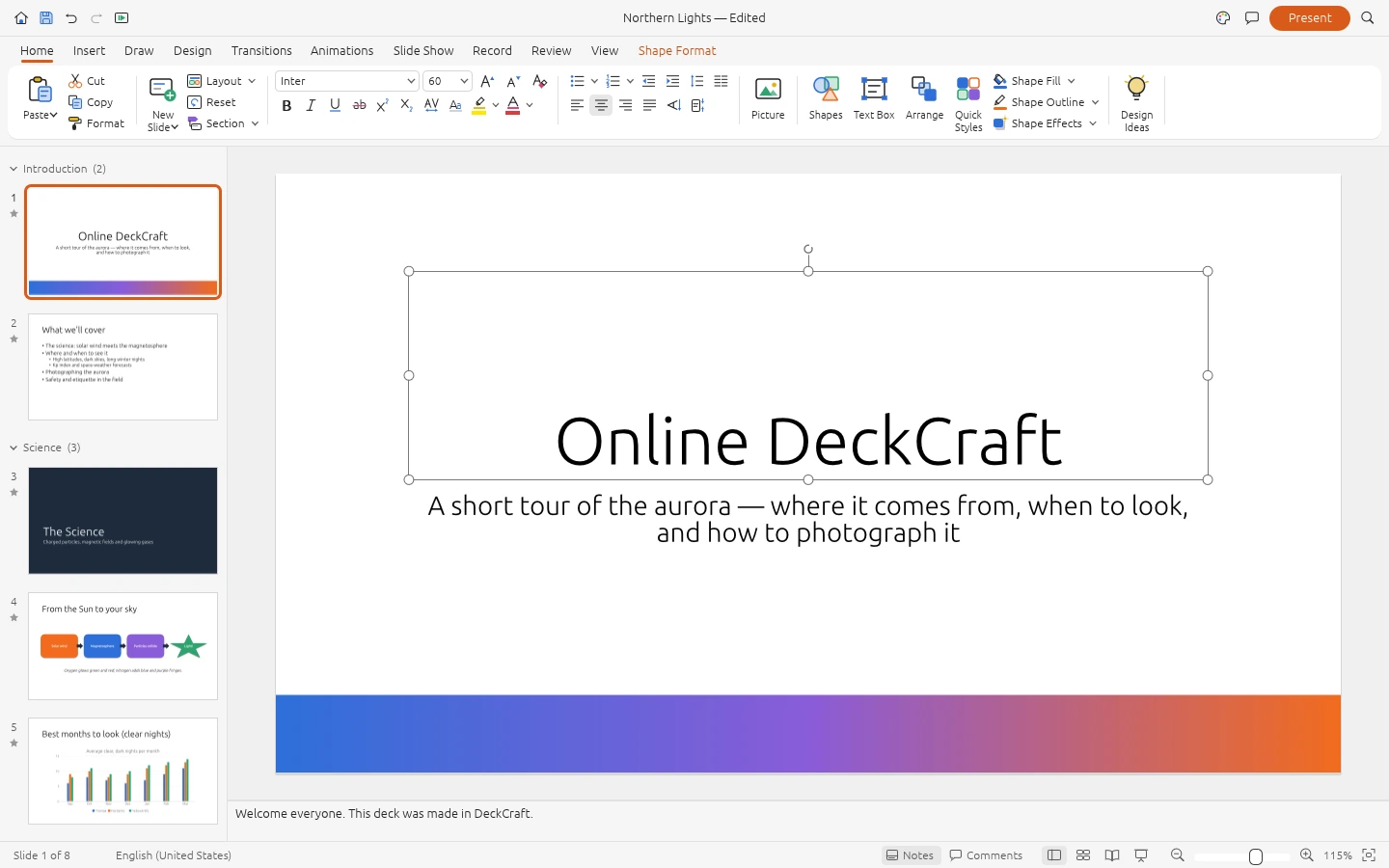Open the Animations tab

341,50
